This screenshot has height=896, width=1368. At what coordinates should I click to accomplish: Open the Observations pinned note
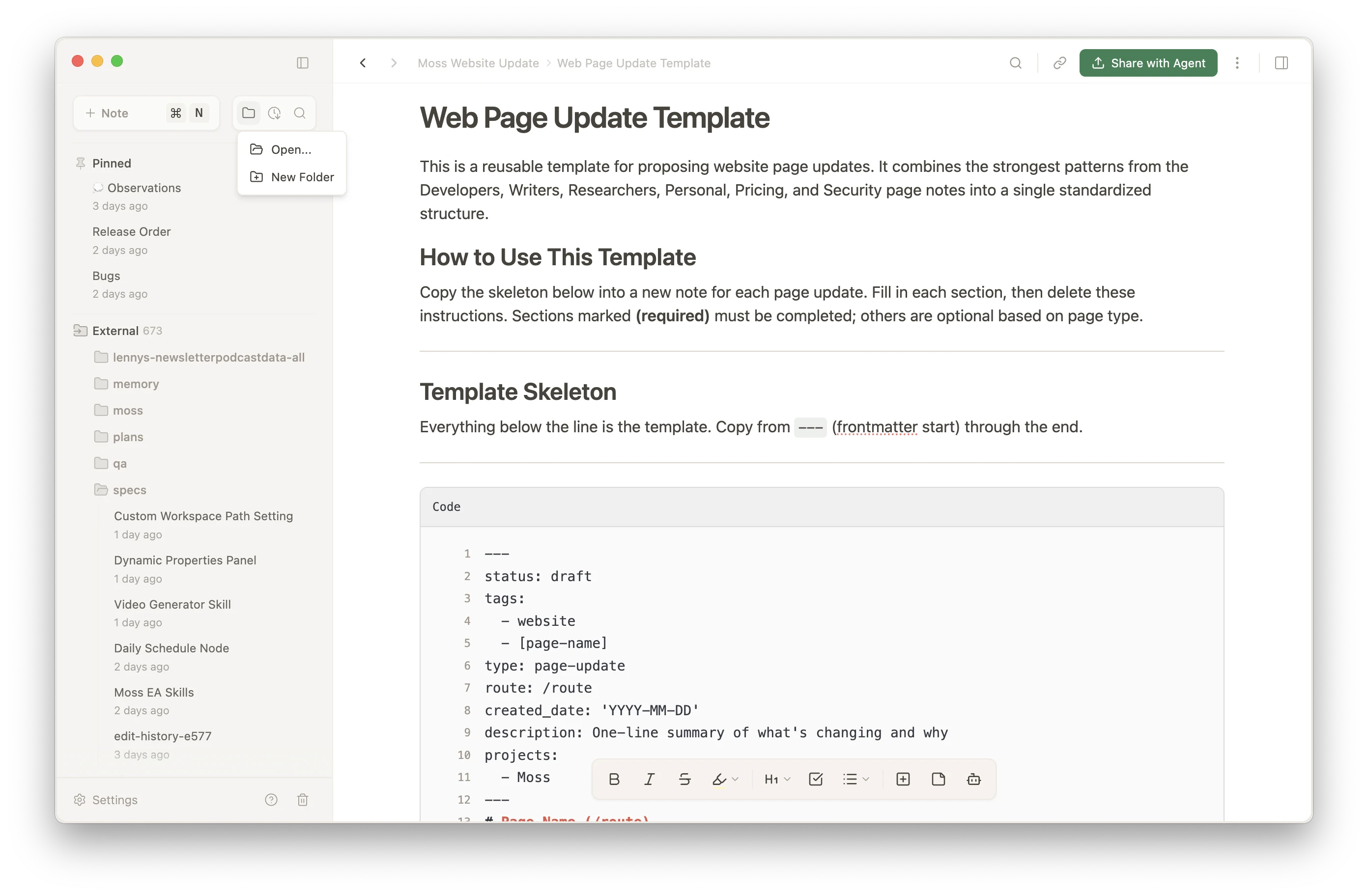point(144,187)
